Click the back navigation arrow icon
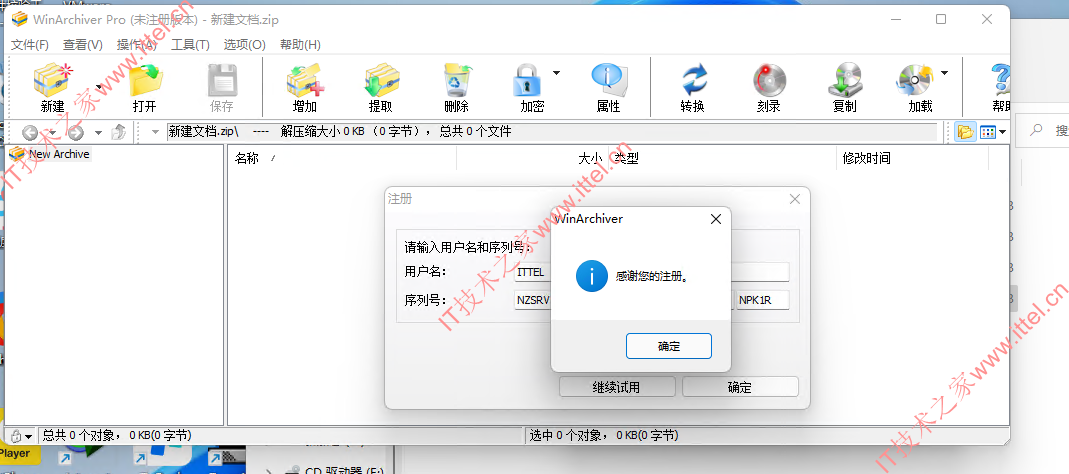Screen dimensions: 1069x474 [x=30, y=132]
